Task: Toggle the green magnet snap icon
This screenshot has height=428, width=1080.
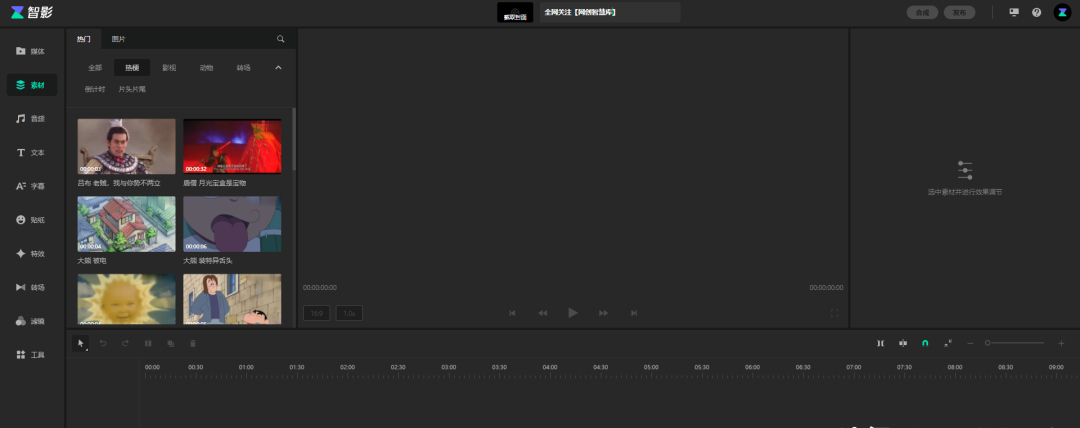Action: click(x=925, y=343)
